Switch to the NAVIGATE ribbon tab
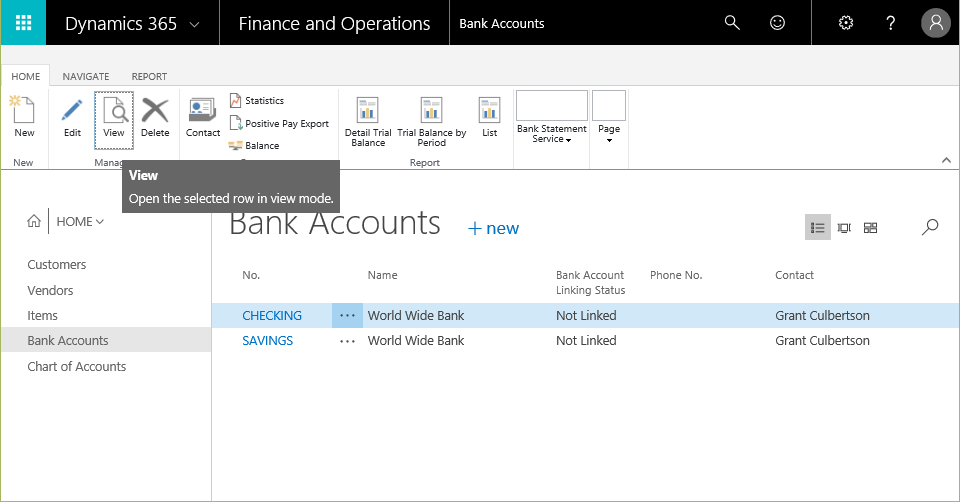 tap(86, 77)
